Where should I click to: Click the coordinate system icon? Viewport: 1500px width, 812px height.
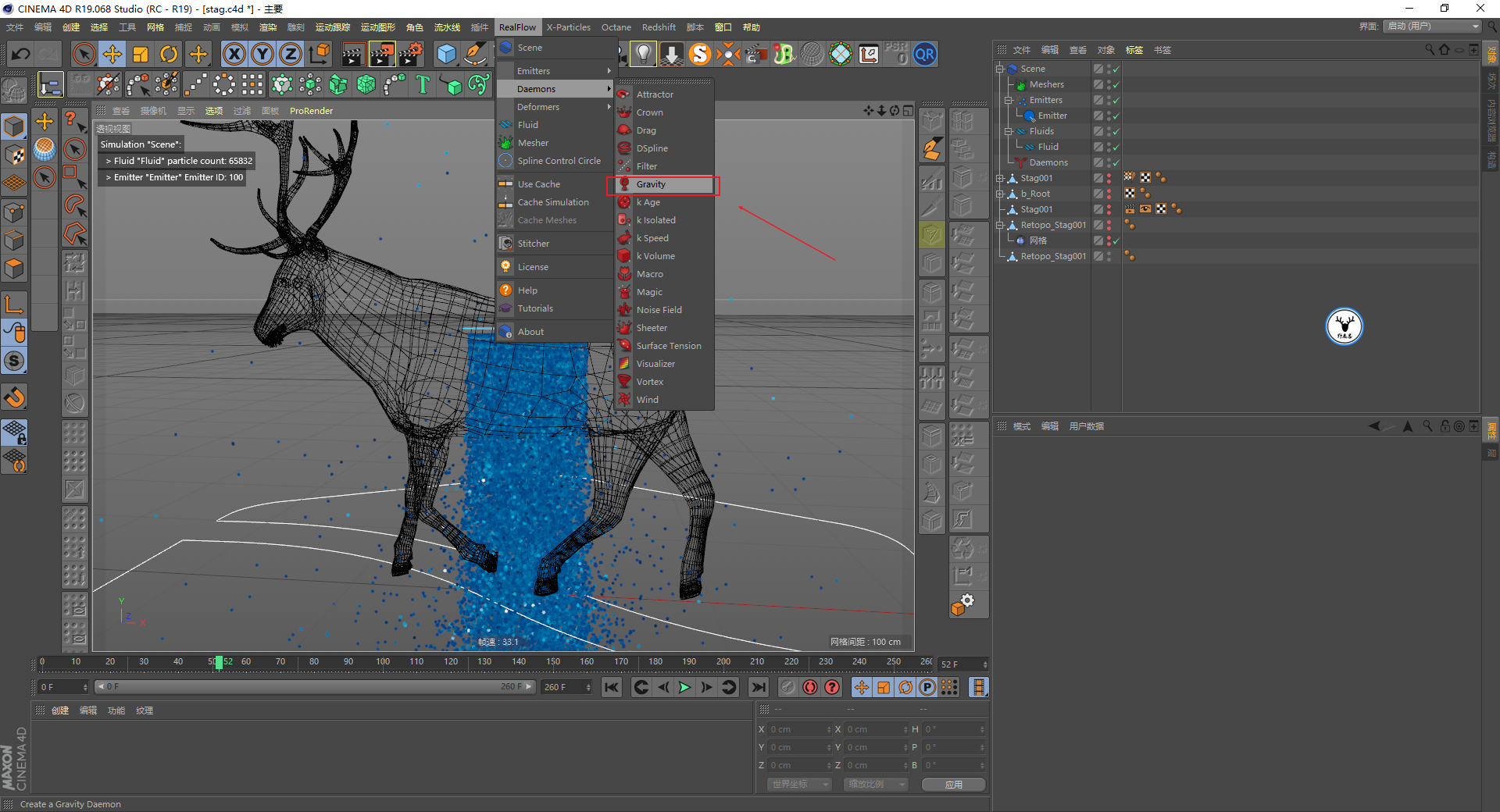pos(320,55)
